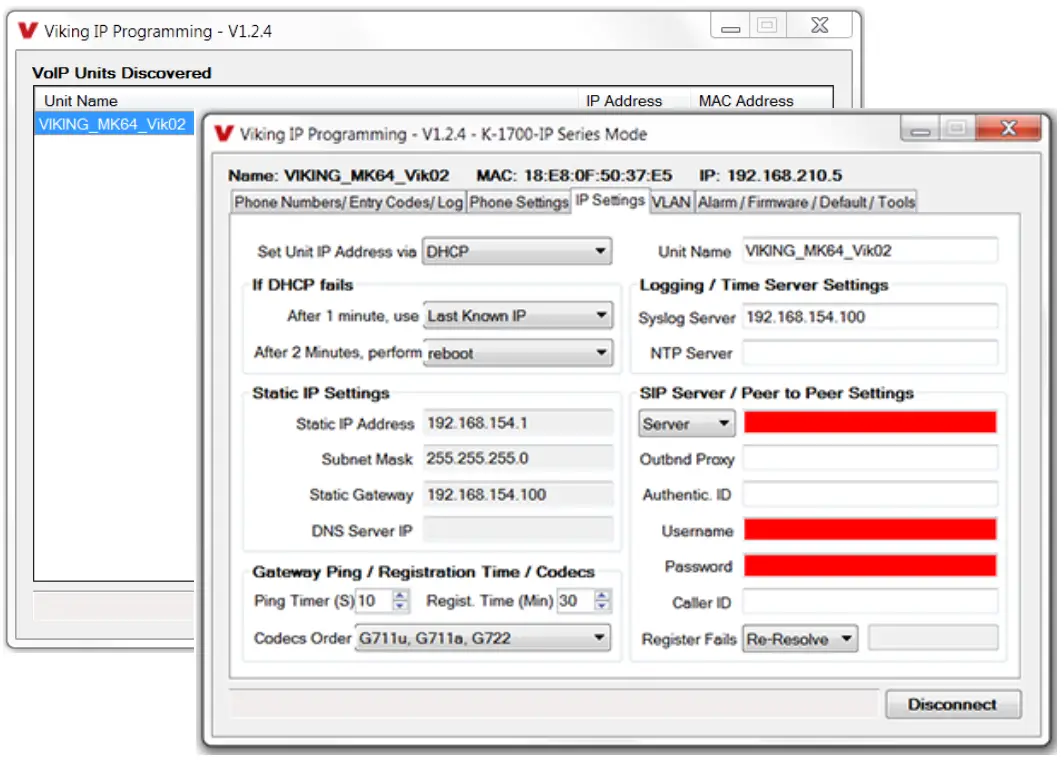Click the Caller ID field
Image resolution: width=1064 pixels, height=760 pixels.
pyautogui.click(x=870, y=602)
